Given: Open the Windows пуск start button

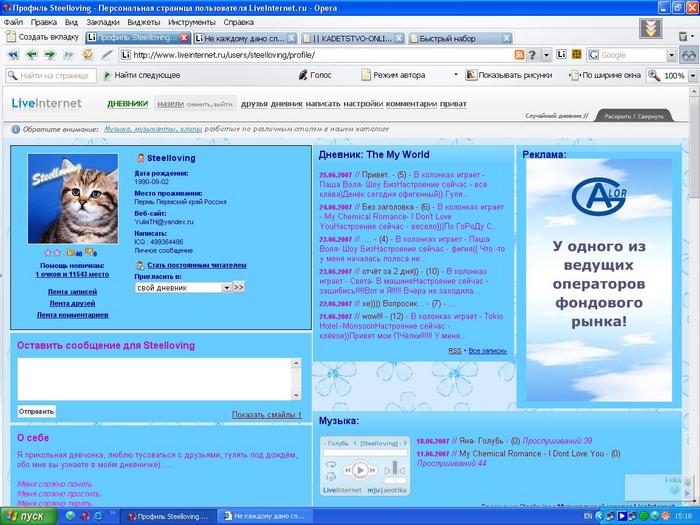Looking at the screenshot, I should [28, 516].
